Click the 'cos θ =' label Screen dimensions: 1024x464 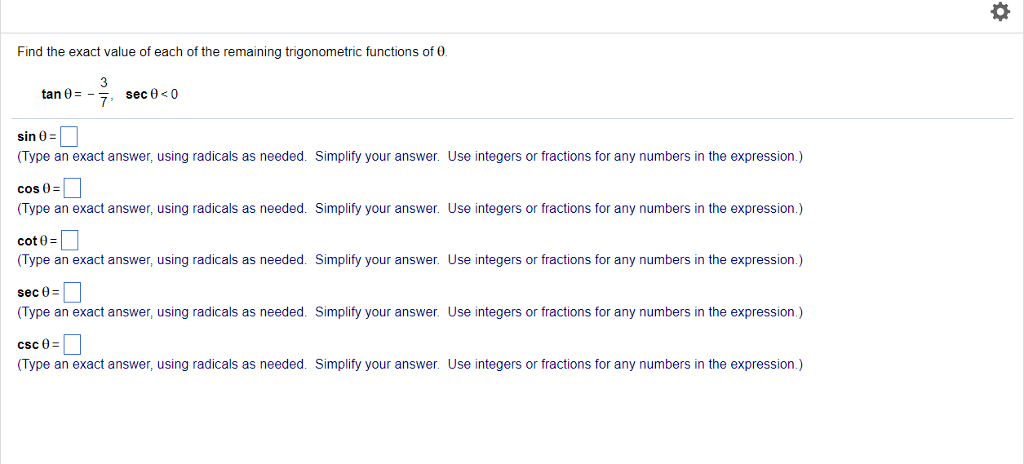click(x=39, y=189)
